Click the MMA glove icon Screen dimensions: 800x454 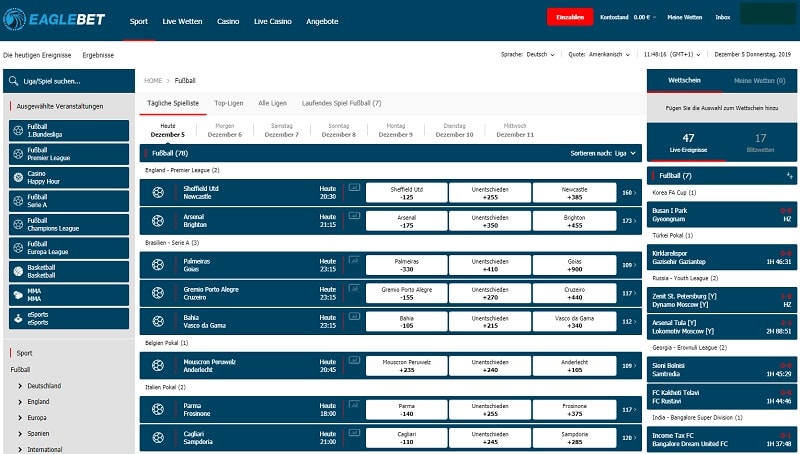click(x=18, y=295)
